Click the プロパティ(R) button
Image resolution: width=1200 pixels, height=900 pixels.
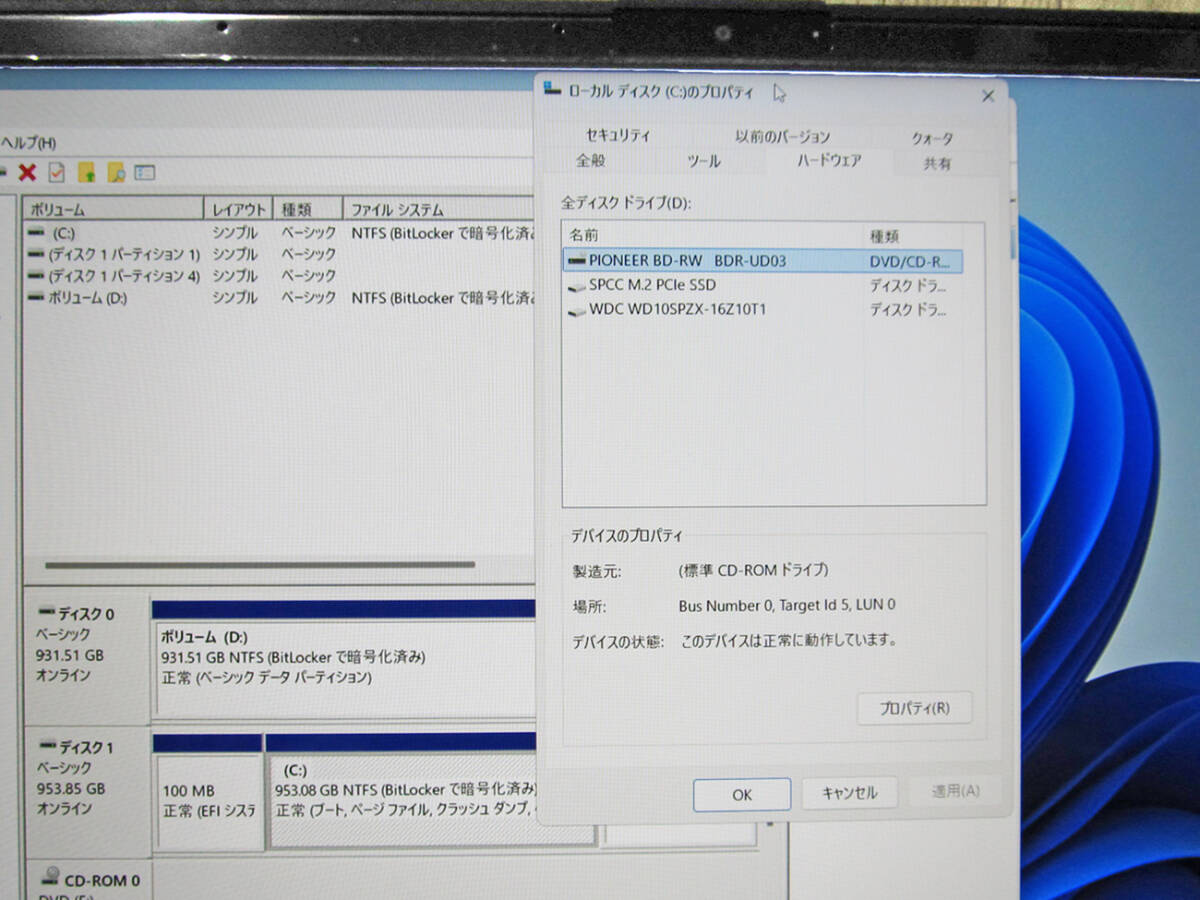914,708
